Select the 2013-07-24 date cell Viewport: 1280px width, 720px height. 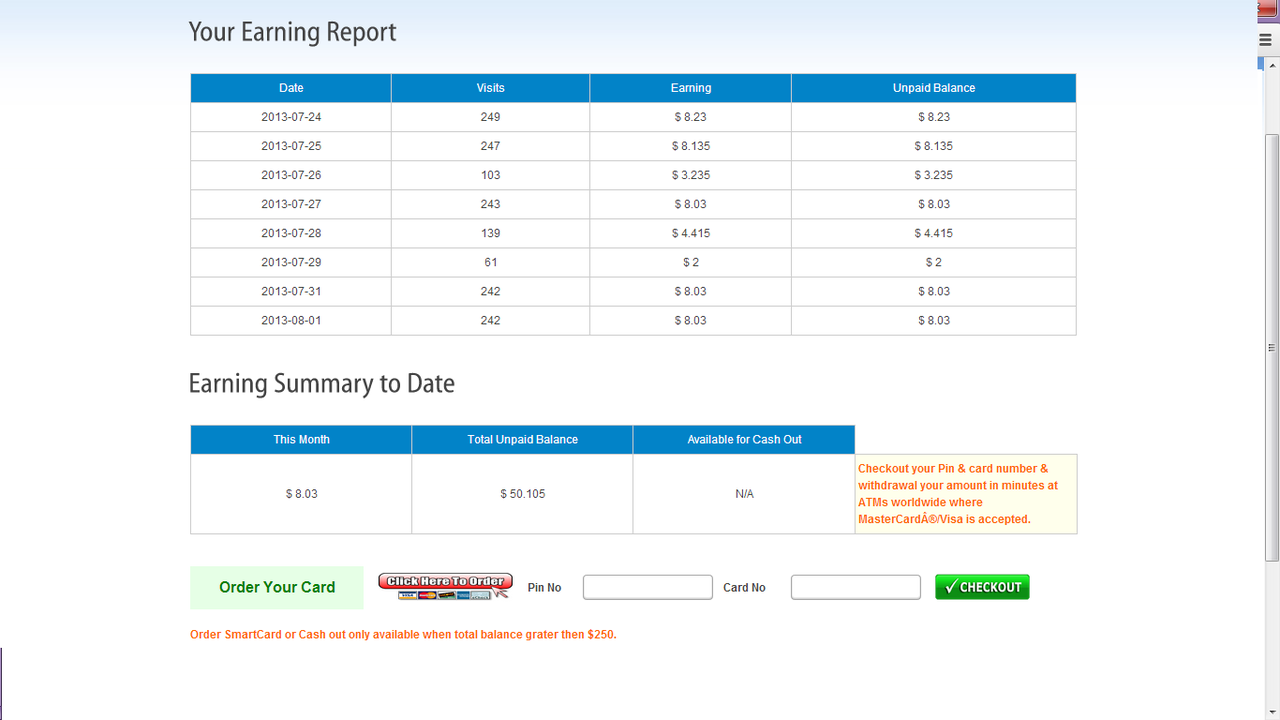pos(291,117)
